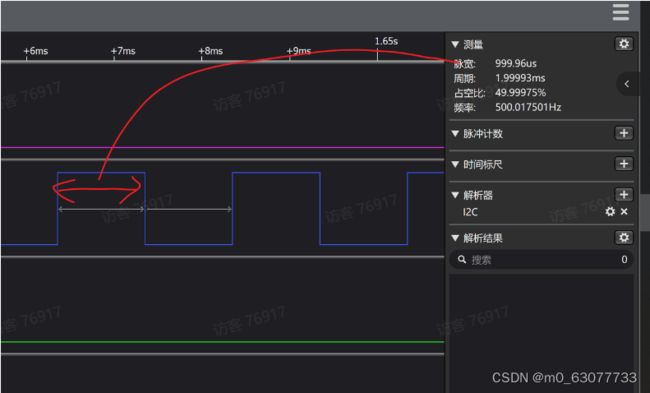
Task: Select the I2C decoder entry
Action: 470,212
